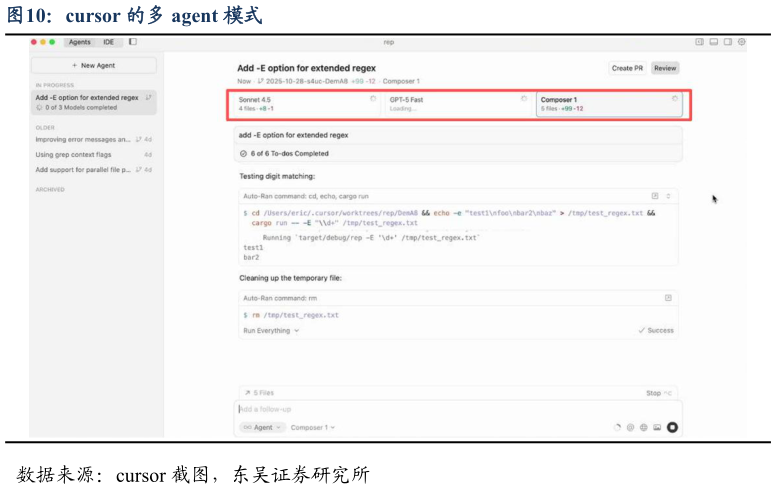Expand the Run Everything dropdown
The height and width of the screenshot is (489, 776).
[x=270, y=330]
